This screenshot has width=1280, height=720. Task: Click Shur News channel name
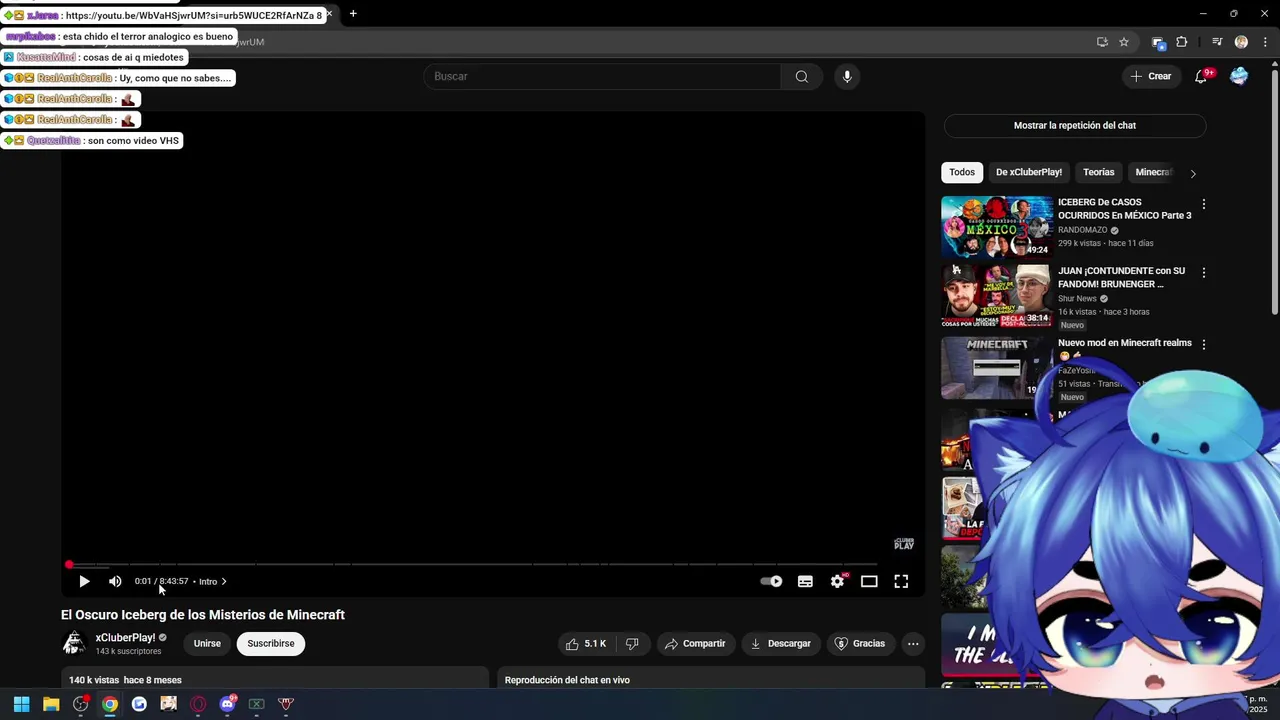click(1077, 298)
